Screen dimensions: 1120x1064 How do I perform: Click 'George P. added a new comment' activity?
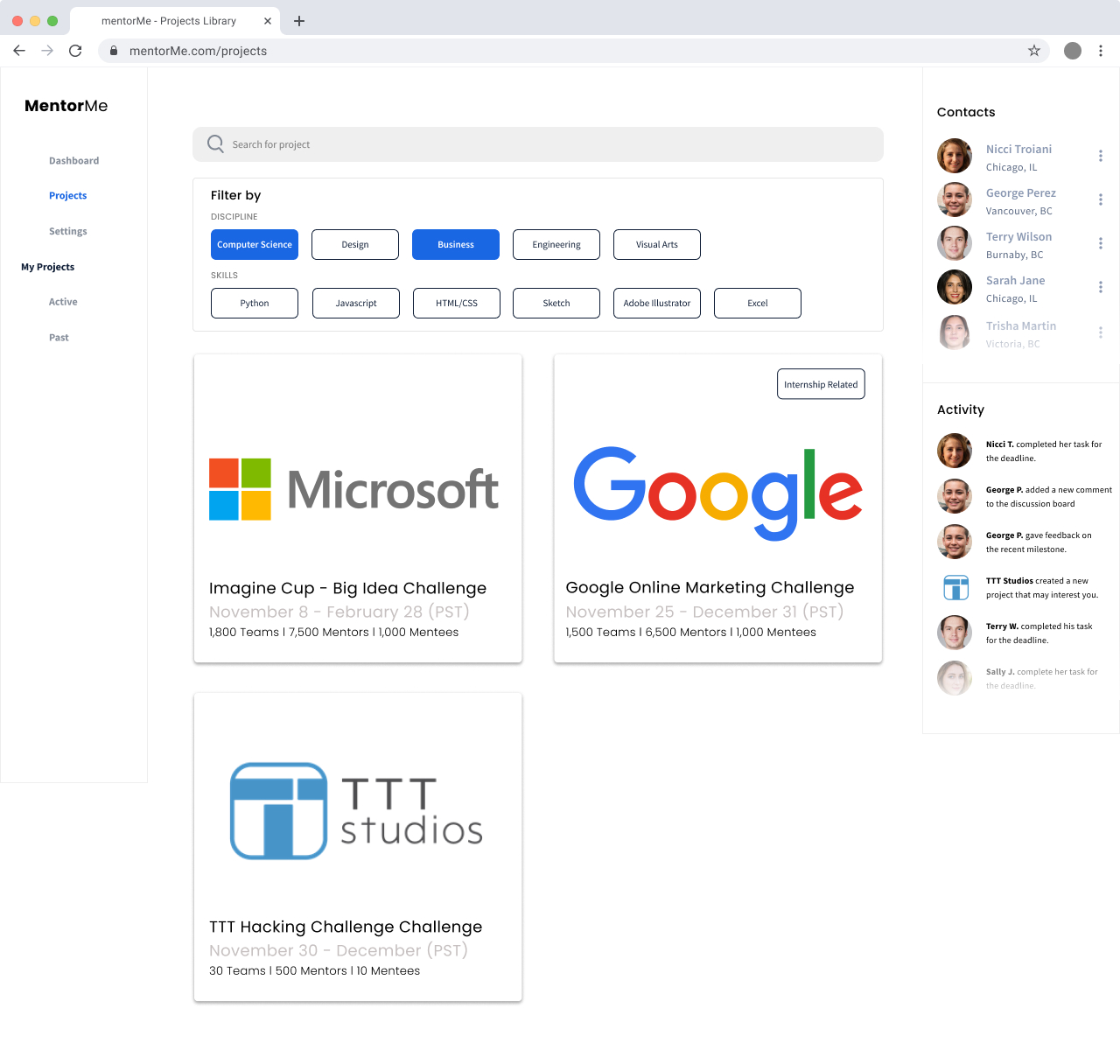[1049, 497]
